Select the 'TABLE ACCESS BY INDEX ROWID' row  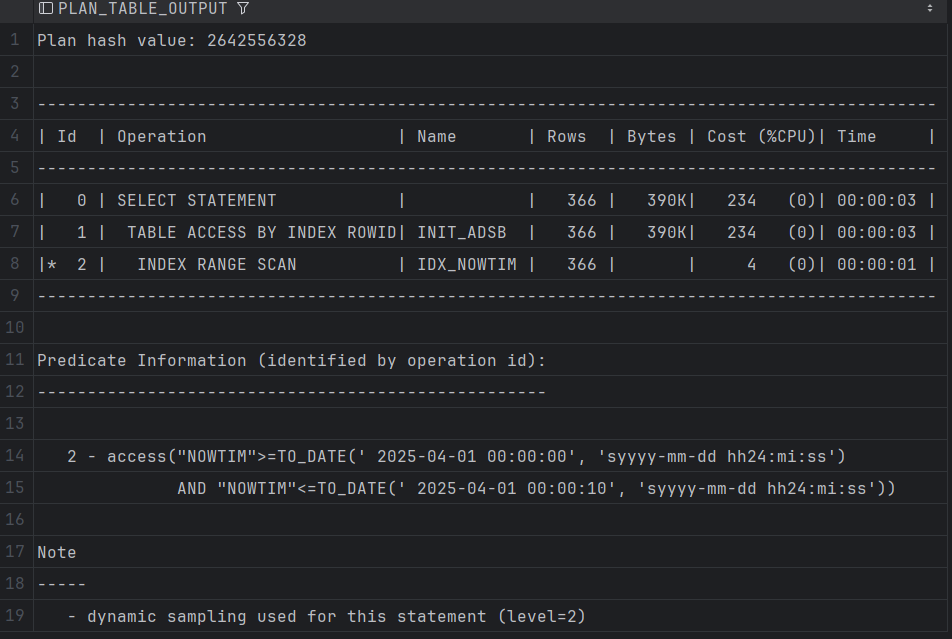pos(490,232)
